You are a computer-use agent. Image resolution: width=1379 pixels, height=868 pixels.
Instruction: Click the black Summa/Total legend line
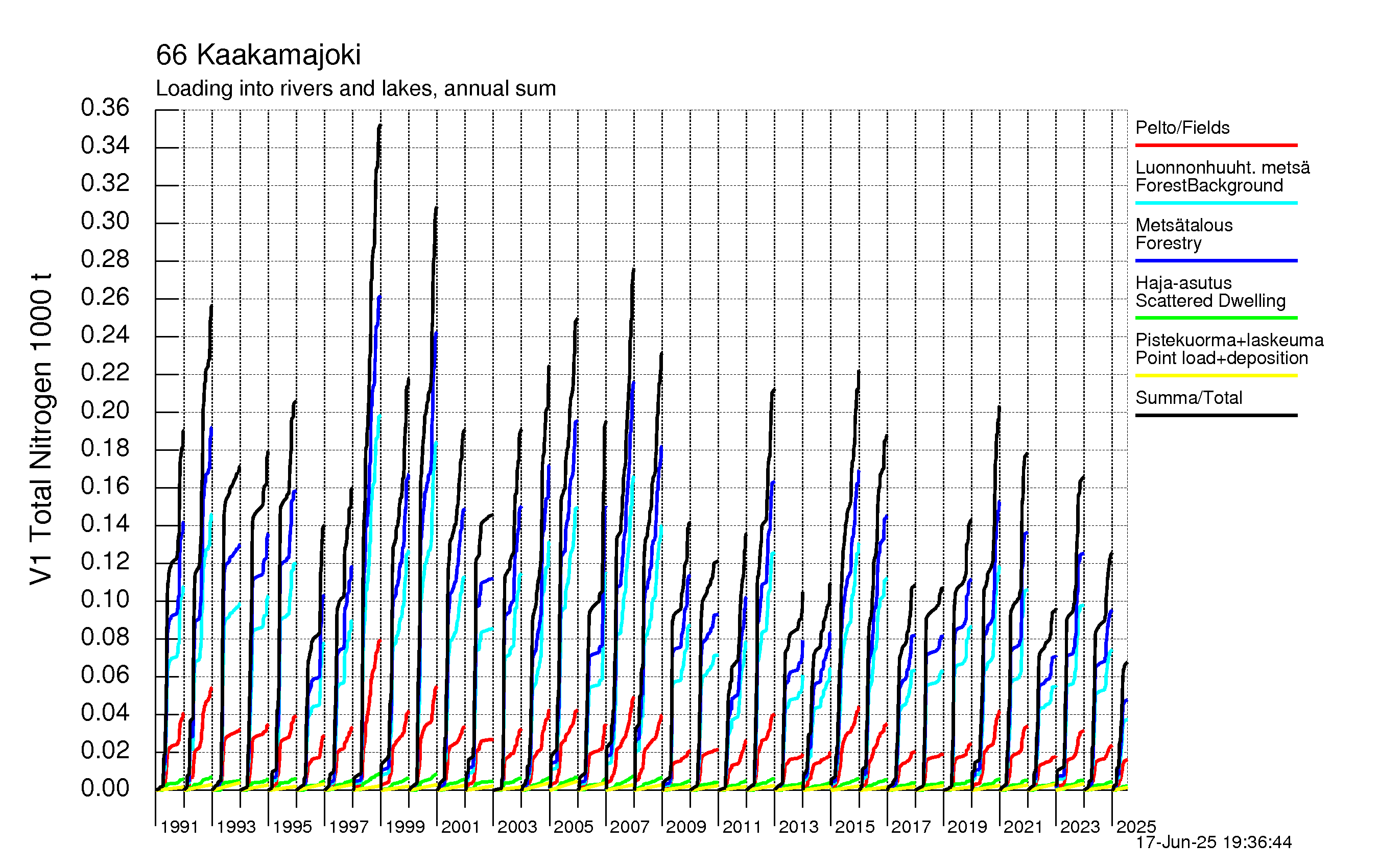pyautogui.click(x=1216, y=415)
